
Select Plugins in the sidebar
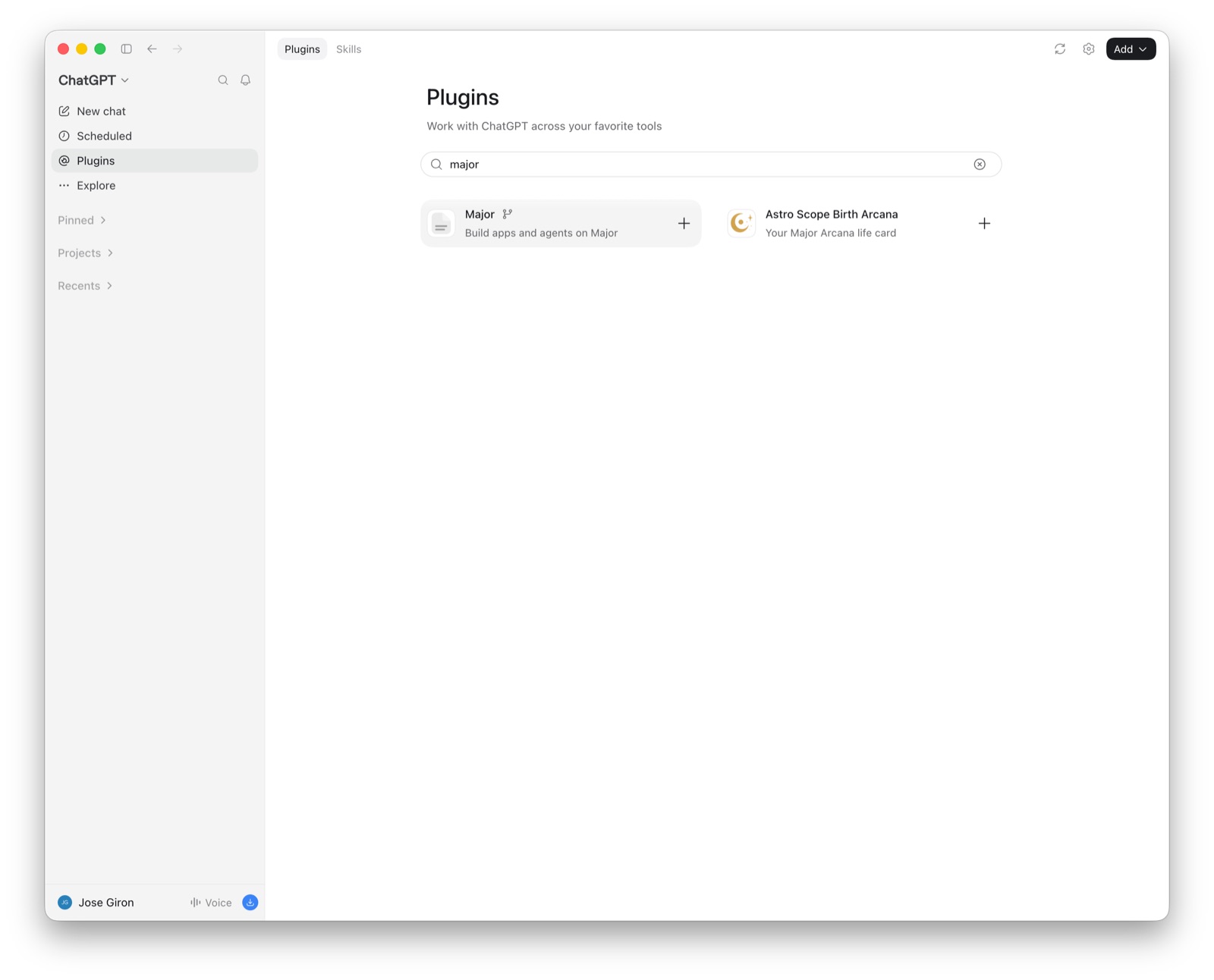[155, 161]
